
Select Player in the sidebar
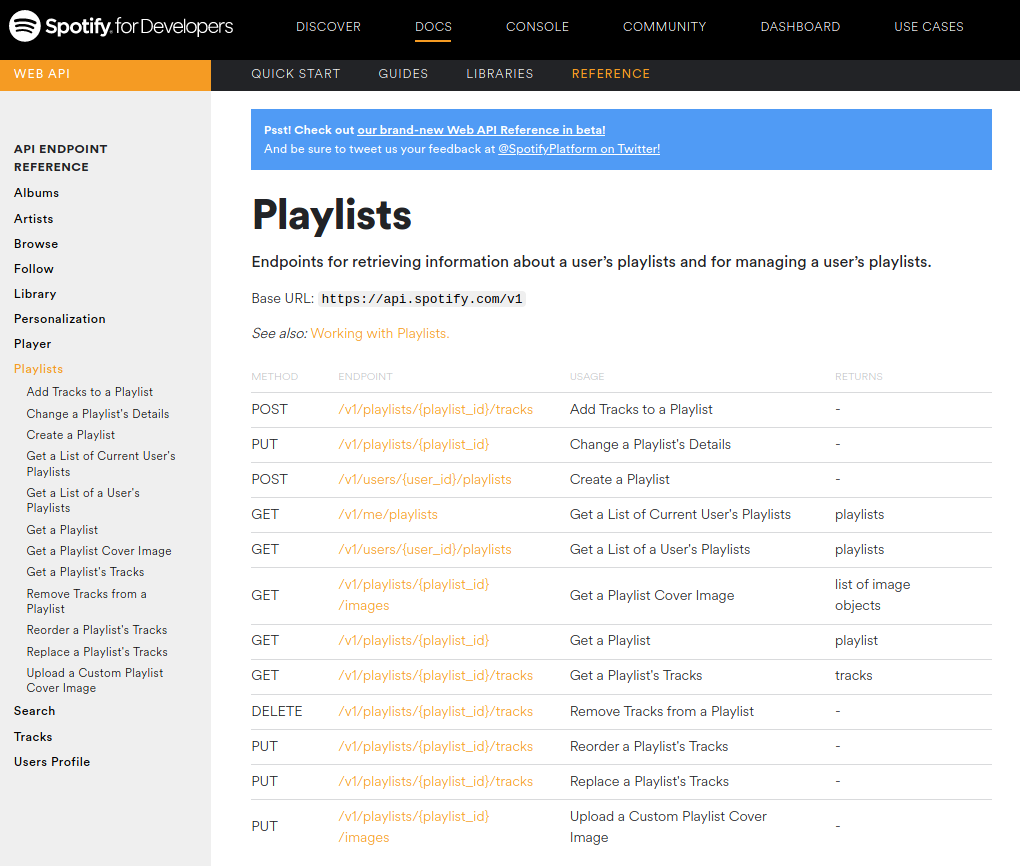pyautogui.click(x=33, y=344)
